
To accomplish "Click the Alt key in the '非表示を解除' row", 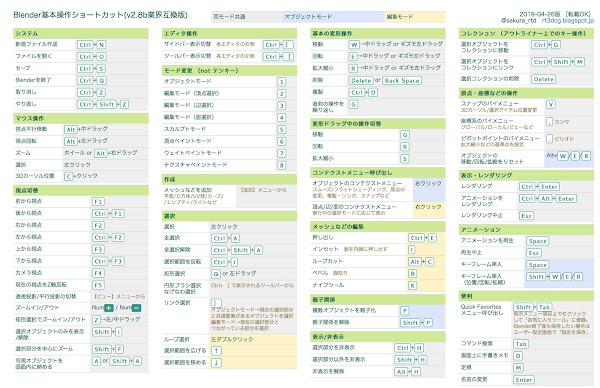I will point(401,372).
